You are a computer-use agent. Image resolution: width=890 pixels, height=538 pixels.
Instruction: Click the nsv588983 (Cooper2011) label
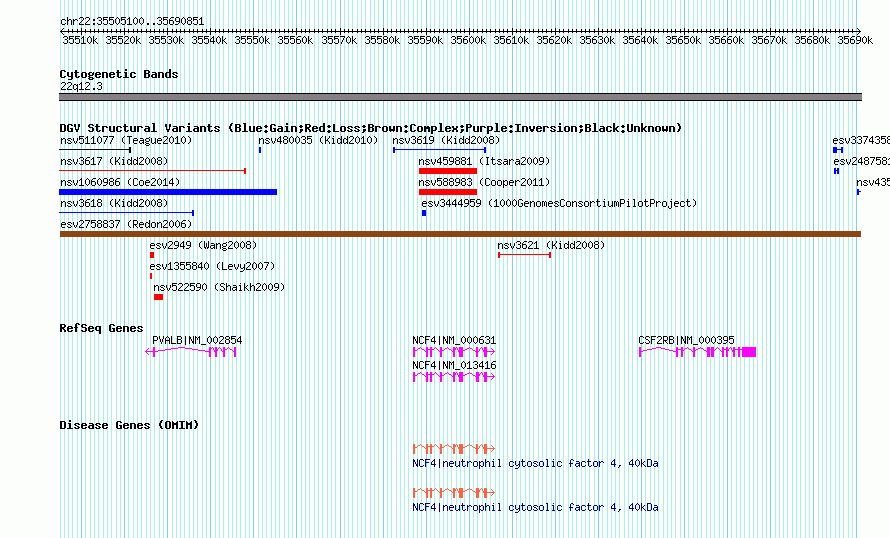[484, 182]
